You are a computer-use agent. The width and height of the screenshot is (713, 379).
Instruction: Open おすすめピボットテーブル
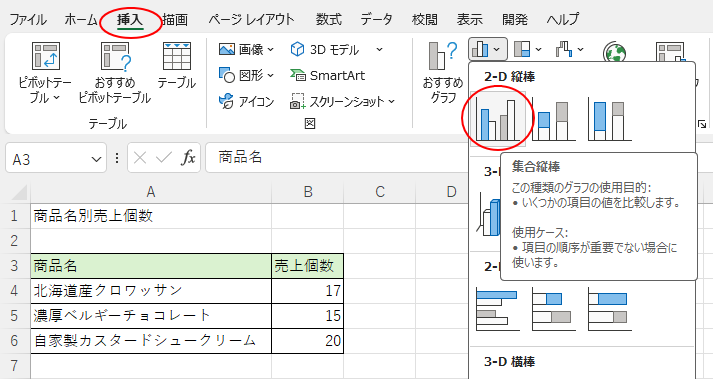click(115, 73)
